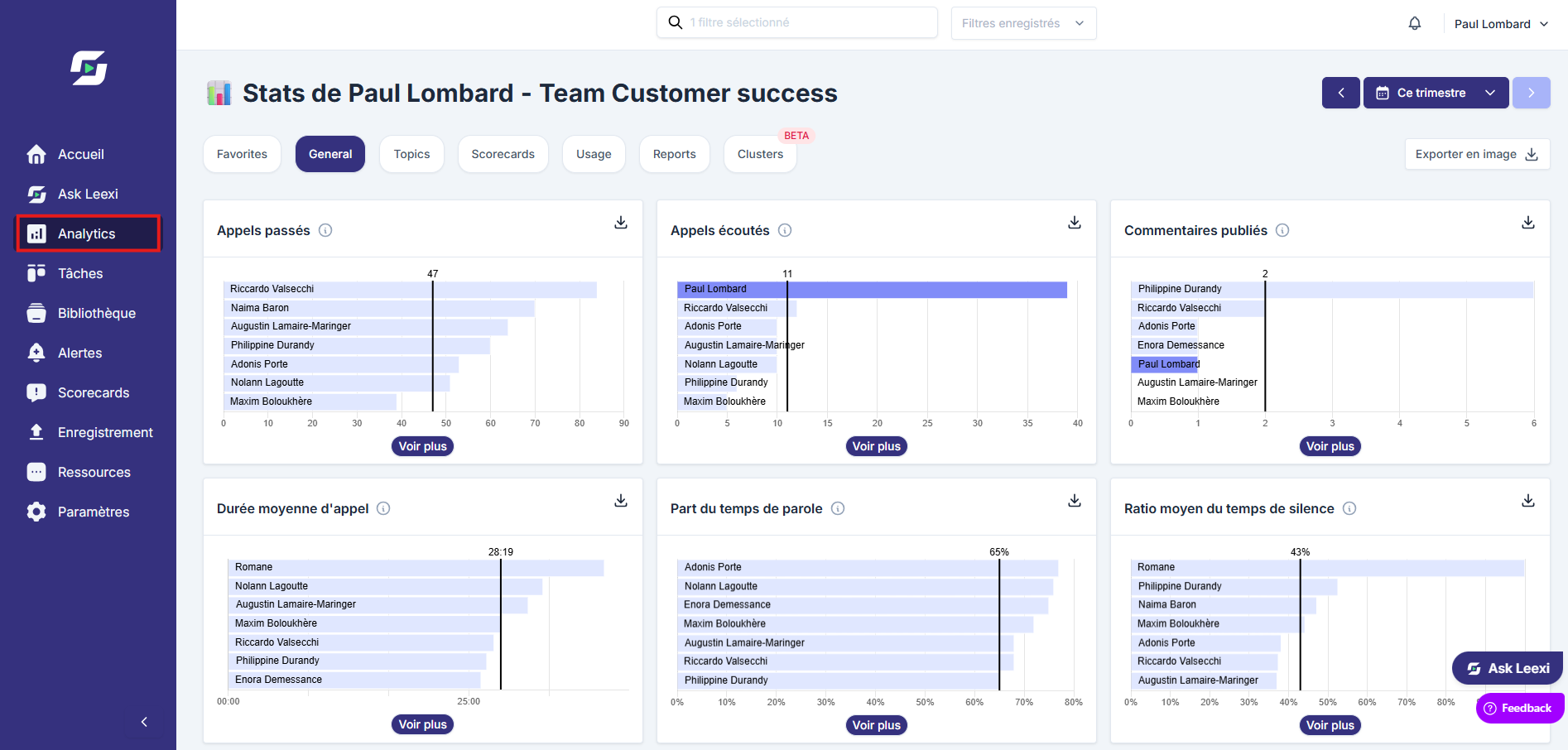Viewport: 1568px width, 750px height.
Task: Show info for Part du temps de parole
Action: coord(838,508)
